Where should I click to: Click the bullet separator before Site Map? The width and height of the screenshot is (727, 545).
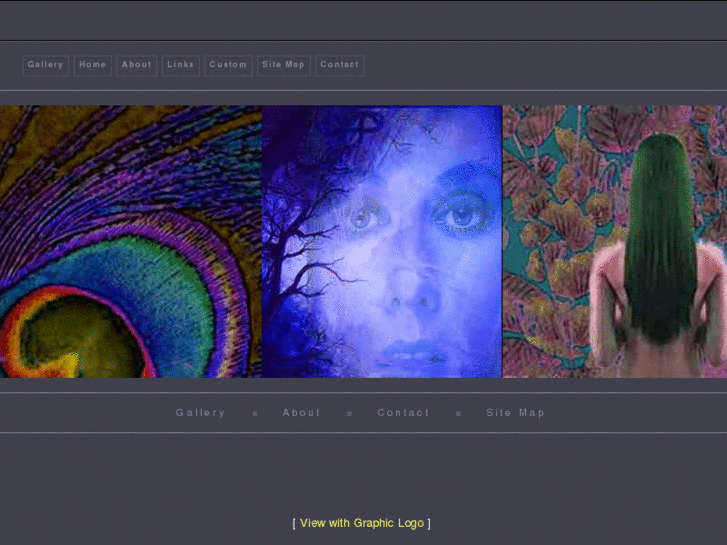tap(458, 413)
